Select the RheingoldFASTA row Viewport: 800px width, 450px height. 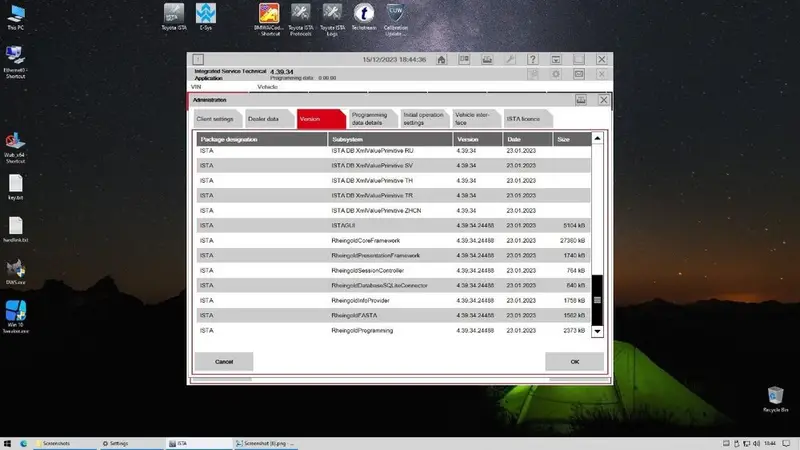click(393, 315)
